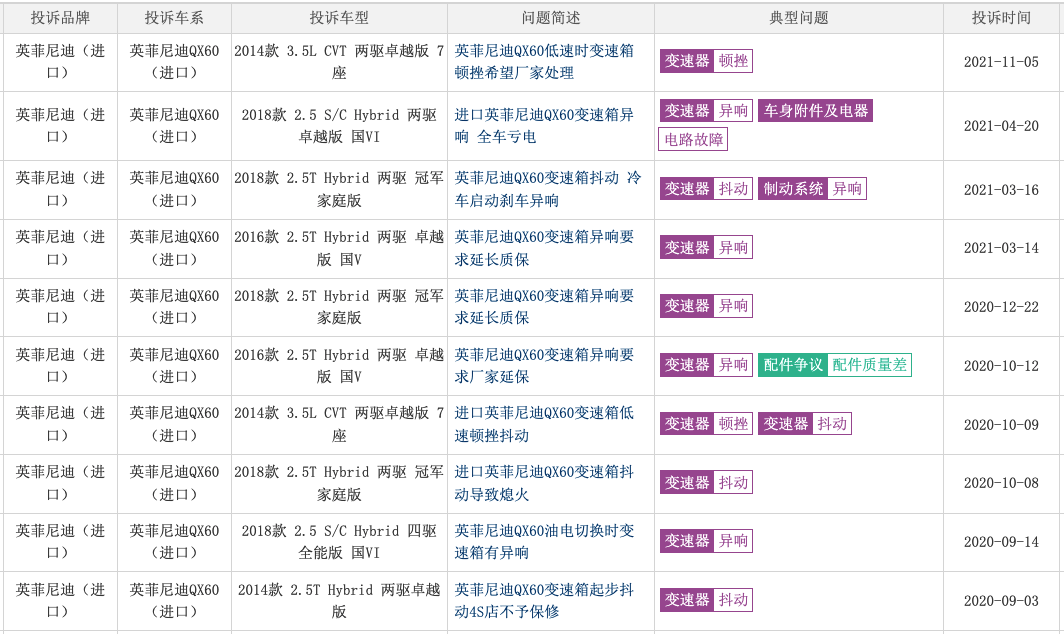Click the 变速器 抖动 tag in 2020-10-08 row
This screenshot has height=634, width=1064.
click(x=706, y=483)
